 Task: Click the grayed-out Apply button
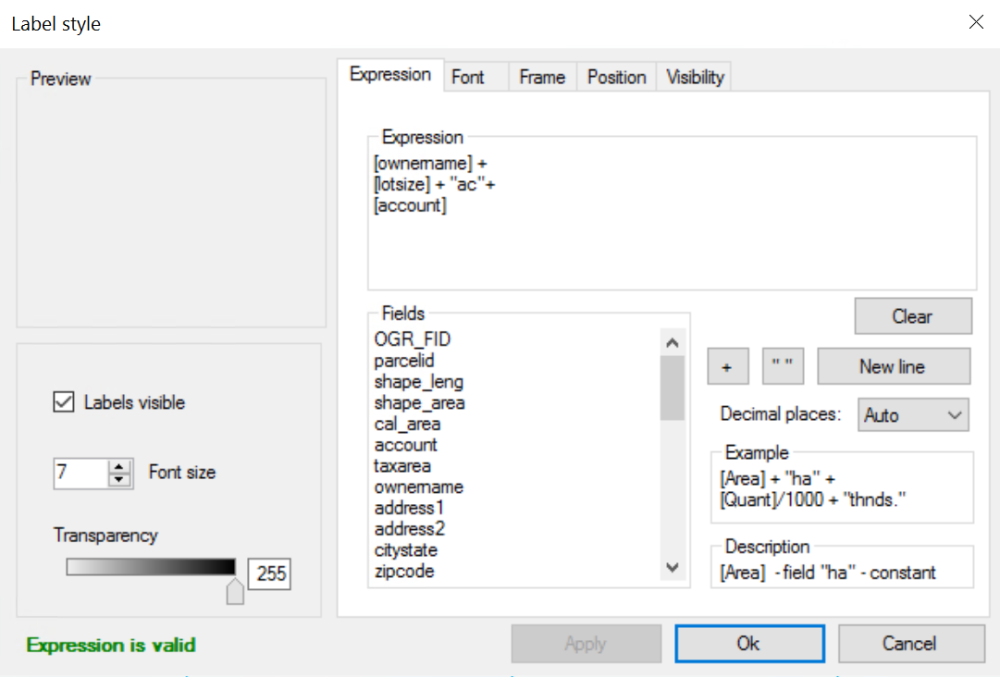[586, 643]
